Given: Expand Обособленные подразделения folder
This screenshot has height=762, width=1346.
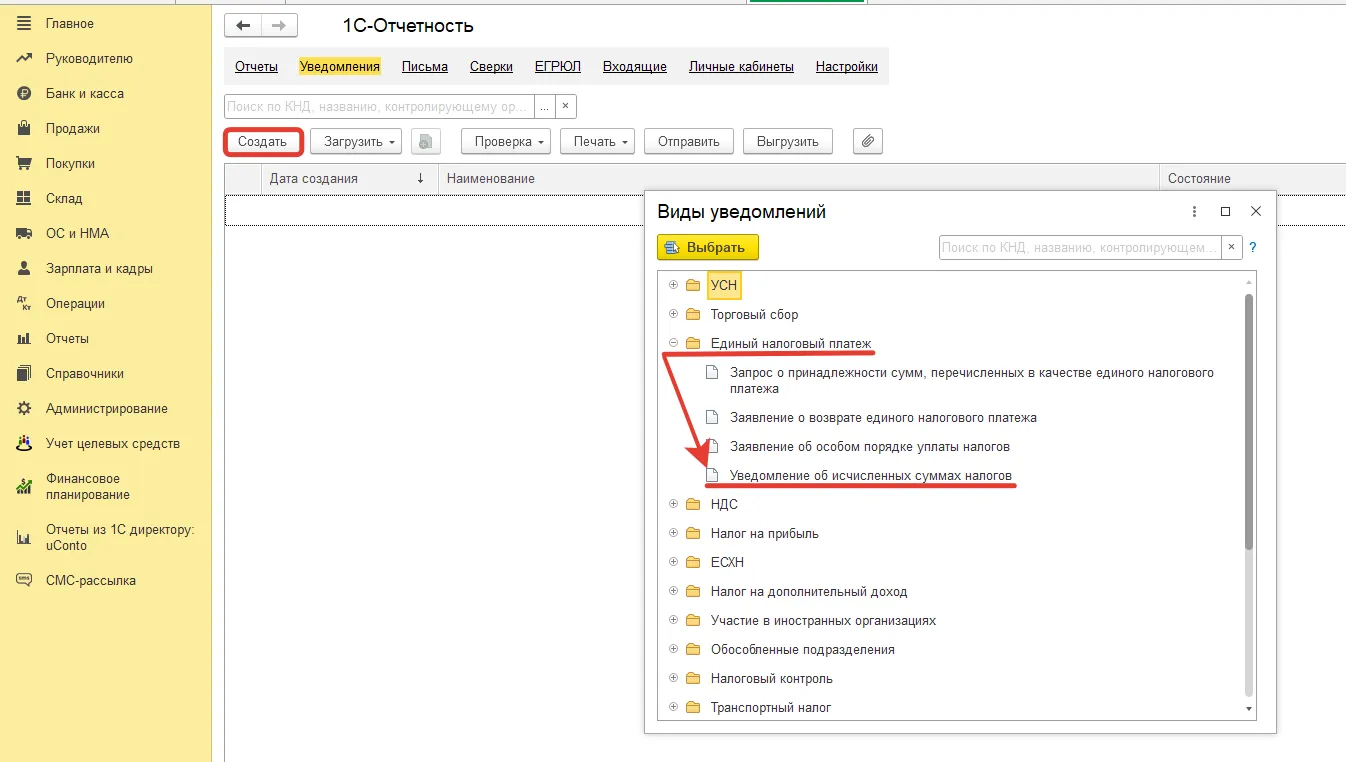Looking at the screenshot, I should click(x=673, y=649).
